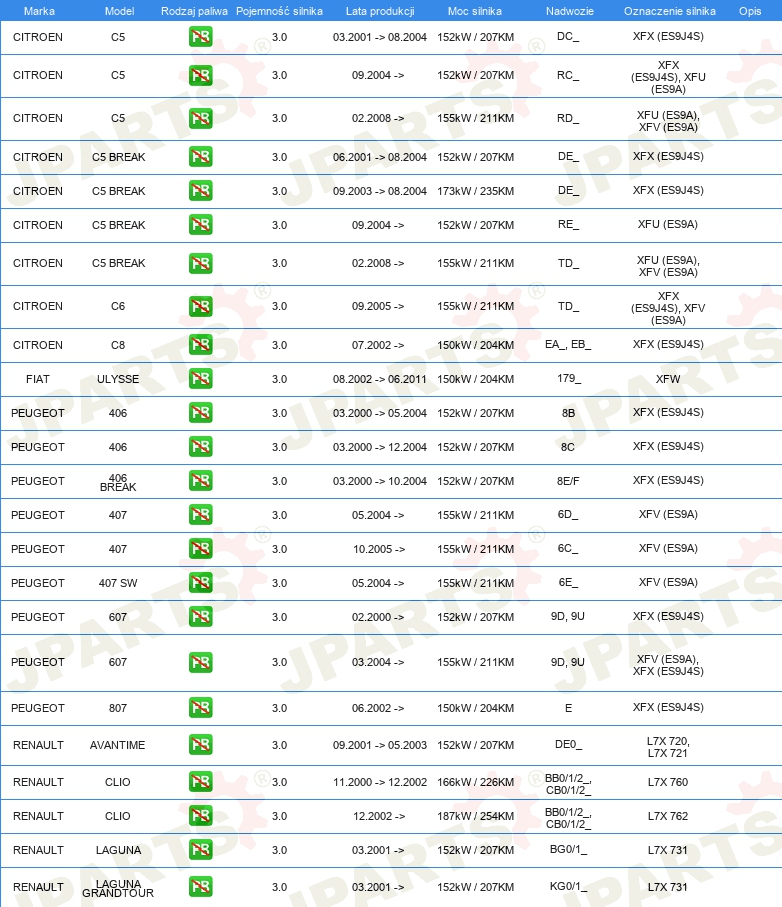782x907 pixels.
Task: Click the fuel icon in the Peugeot 406 8B row
Action: point(201,412)
